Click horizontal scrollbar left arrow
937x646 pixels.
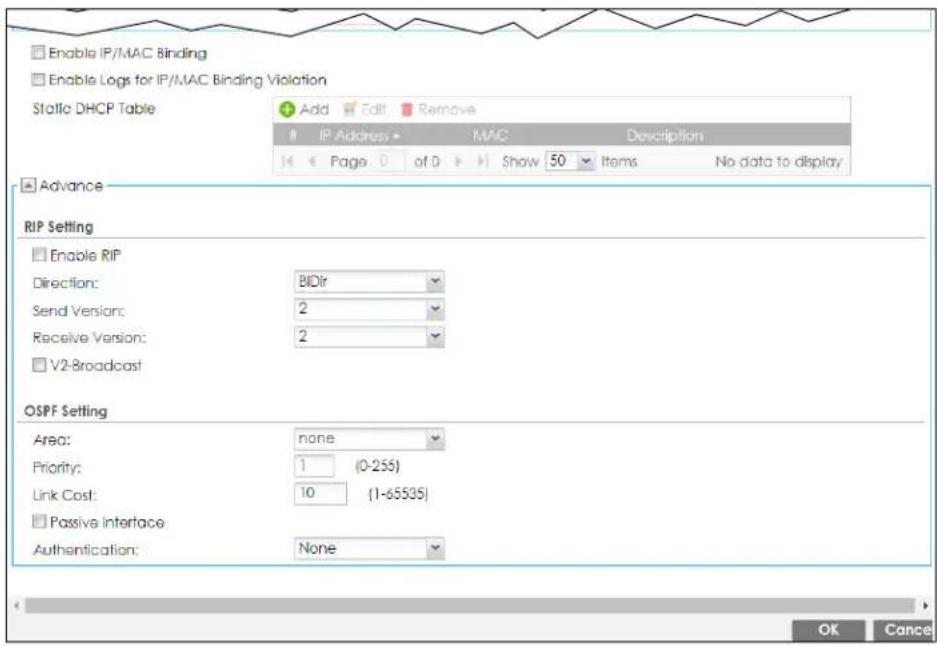click(17, 605)
